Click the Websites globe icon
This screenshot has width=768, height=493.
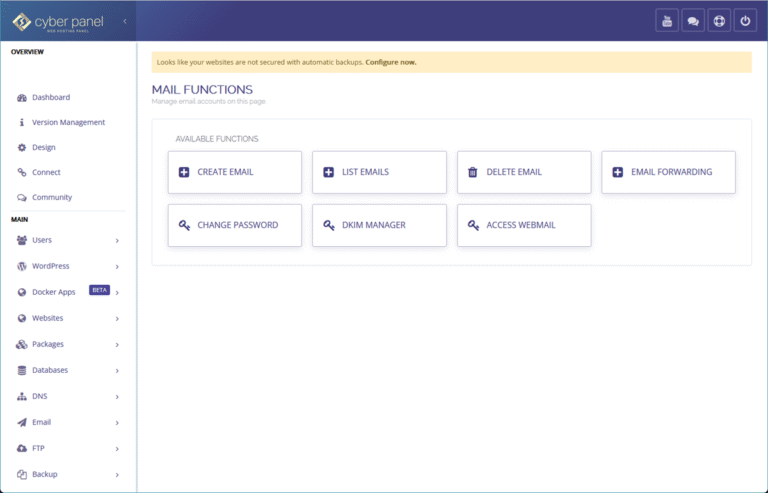22,318
